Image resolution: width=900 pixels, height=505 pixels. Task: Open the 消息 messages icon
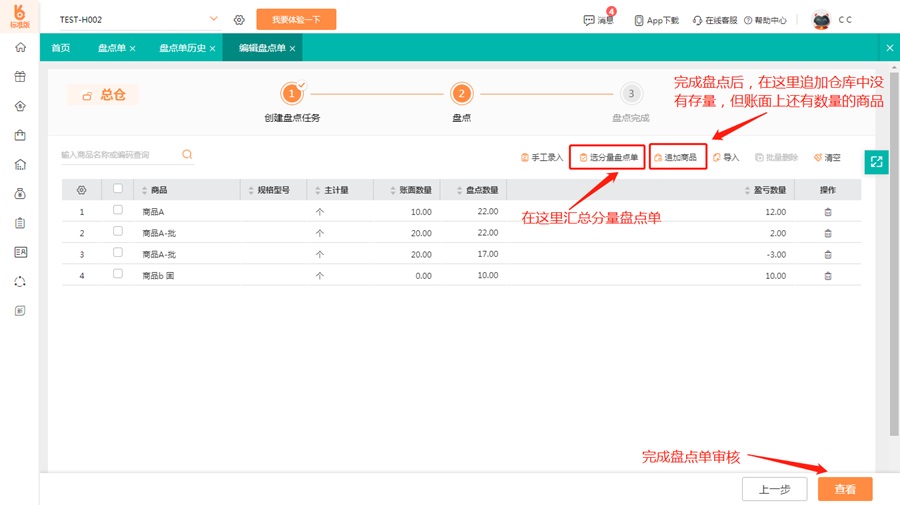click(x=598, y=20)
